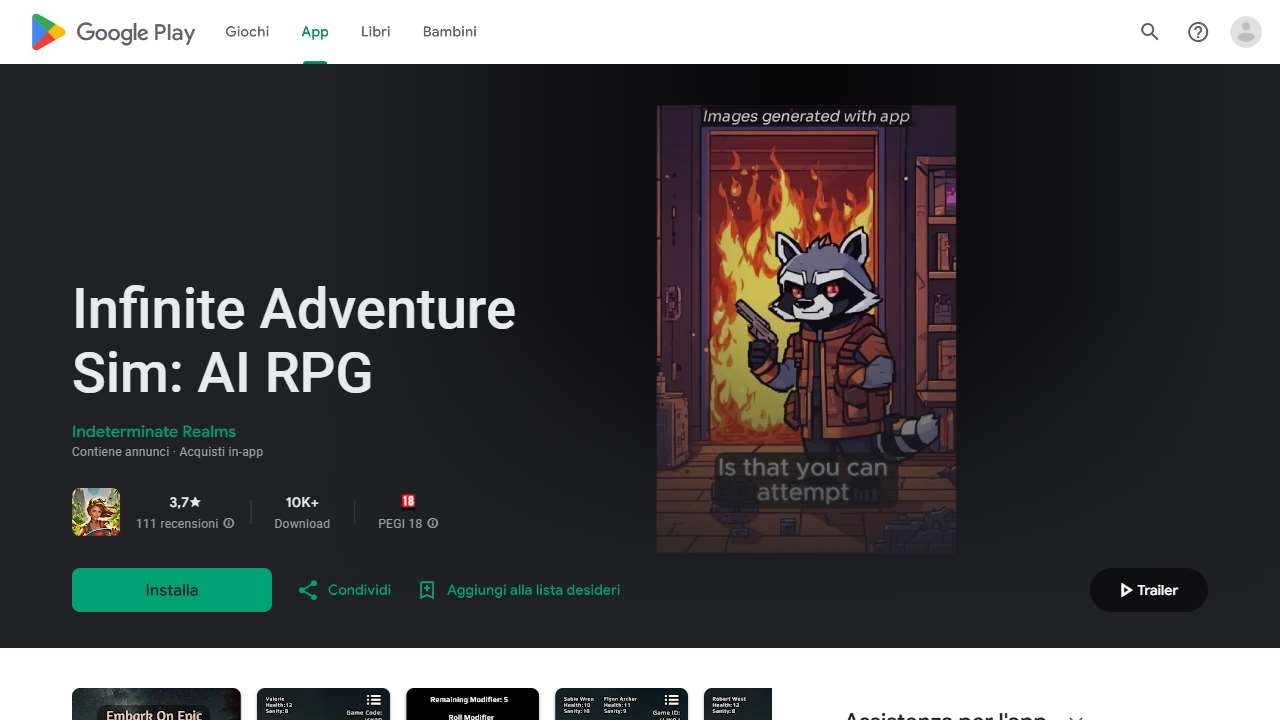Open the help icon in the header
This screenshot has height=720, width=1280.
coord(1197,32)
